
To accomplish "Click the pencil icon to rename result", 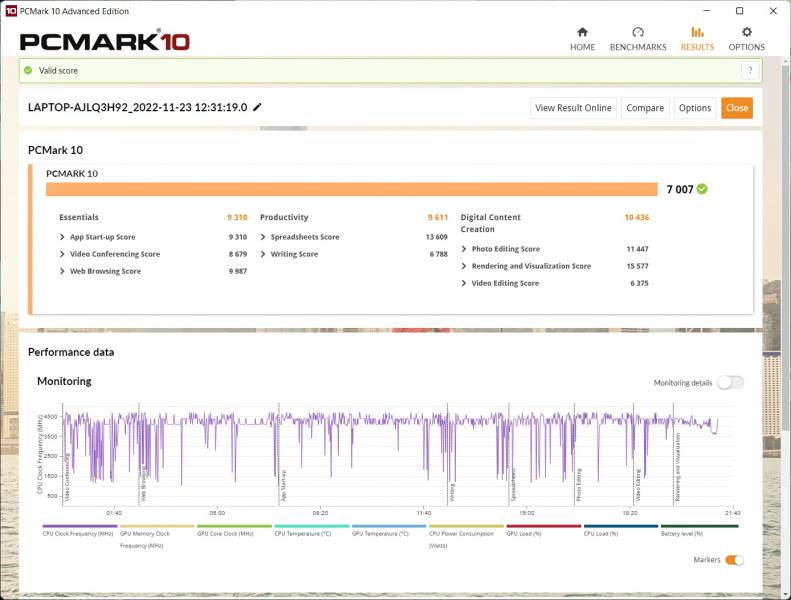I will 257,107.
